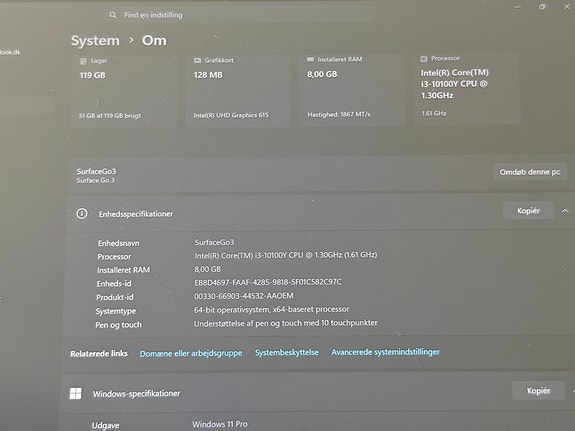Restore the window with the maximize icon

pos(542,7)
